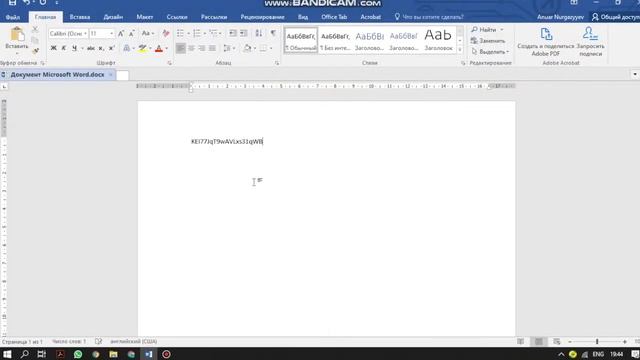Open the Windows Start menu

pyautogui.click(x=7, y=354)
